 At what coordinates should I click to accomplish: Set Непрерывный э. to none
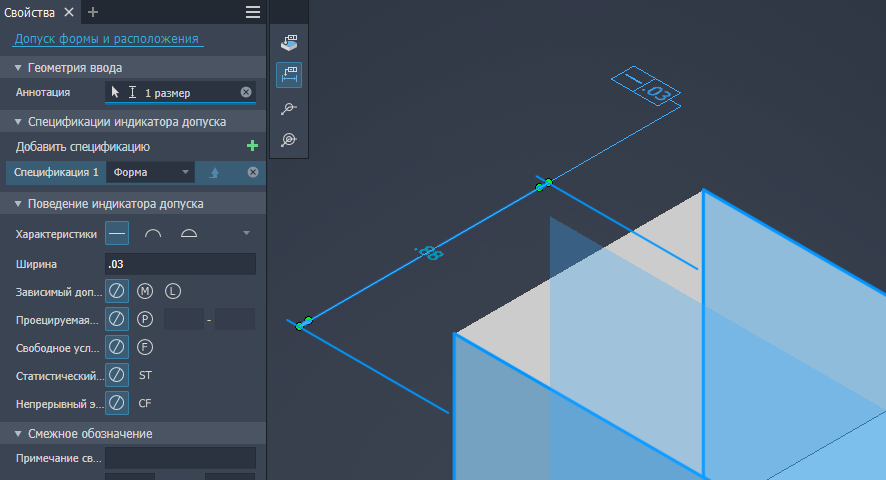click(117, 403)
